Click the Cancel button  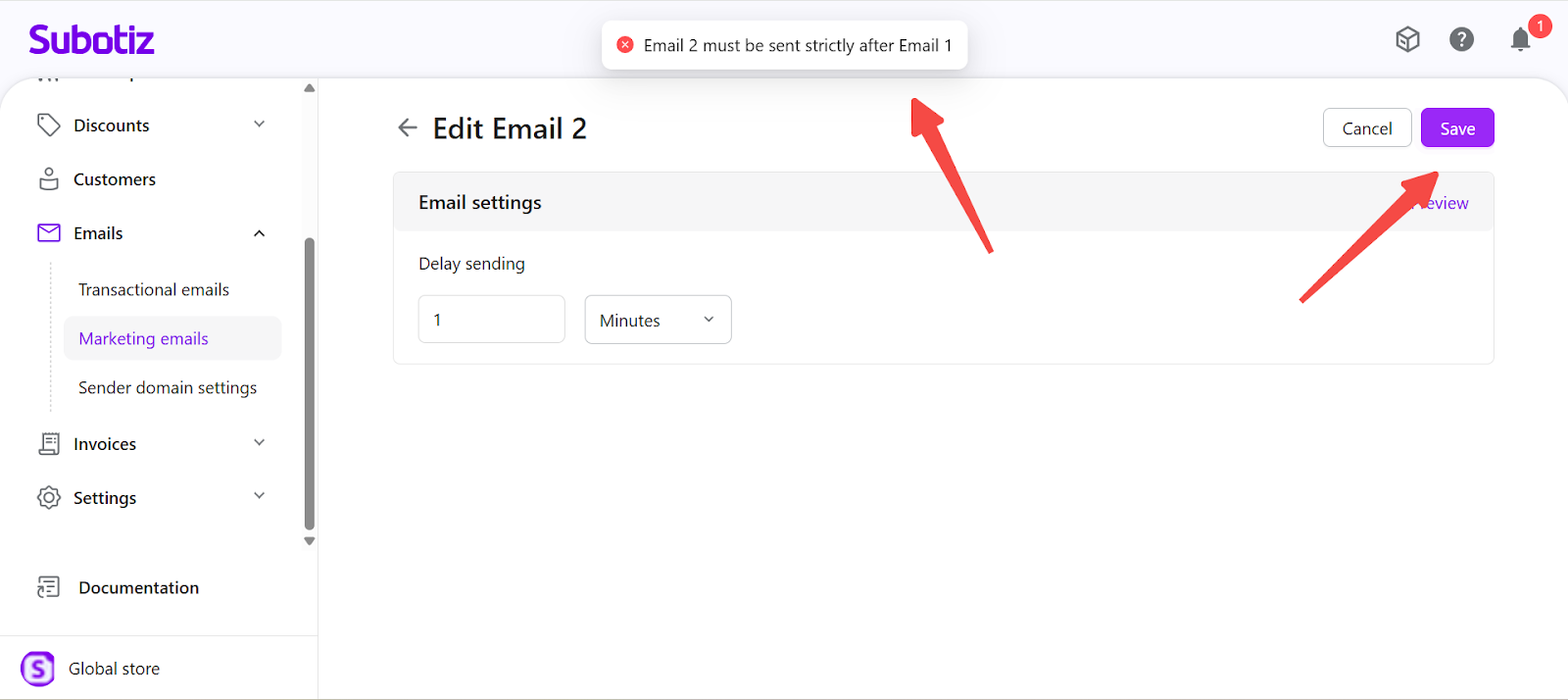point(1366,128)
